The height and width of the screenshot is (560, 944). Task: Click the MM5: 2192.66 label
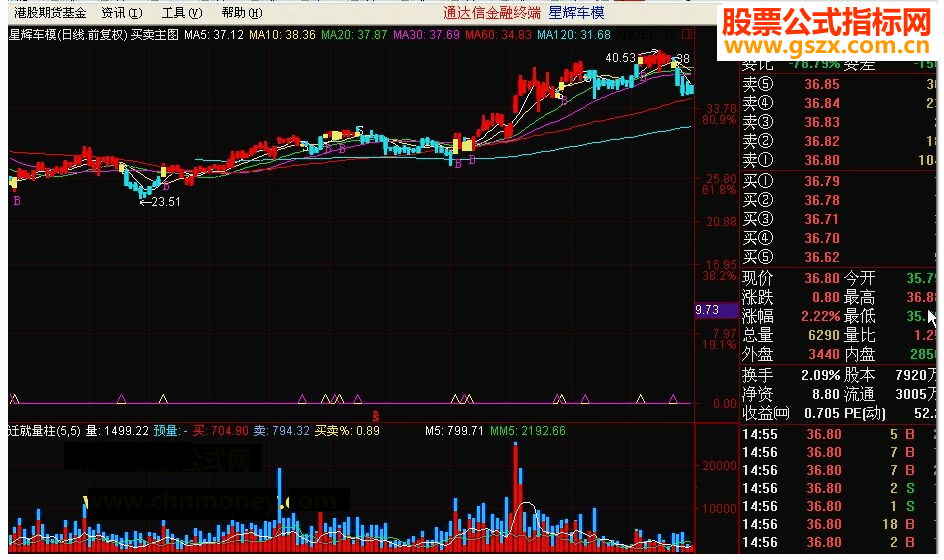click(527, 431)
